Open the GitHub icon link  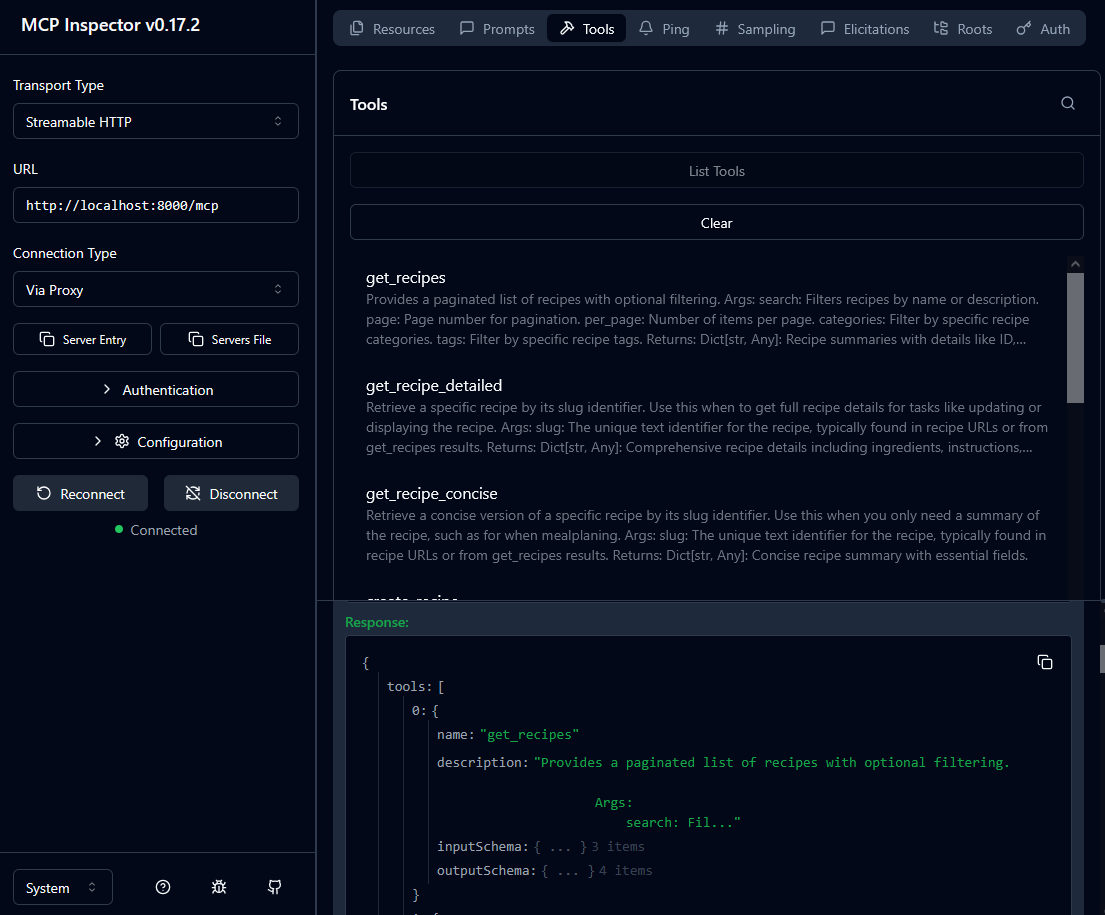tap(275, 887)
